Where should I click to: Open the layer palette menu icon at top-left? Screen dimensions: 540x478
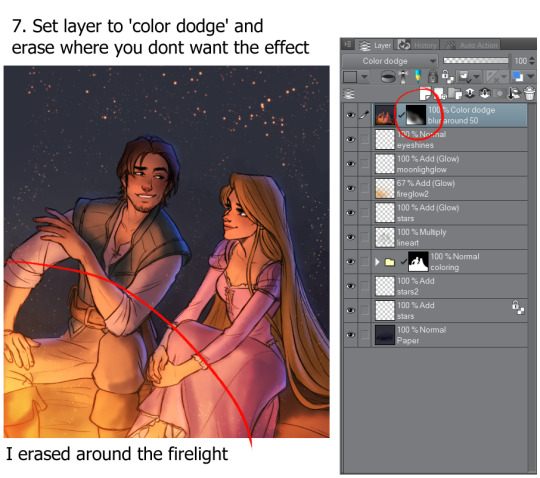tap(348, 44)
